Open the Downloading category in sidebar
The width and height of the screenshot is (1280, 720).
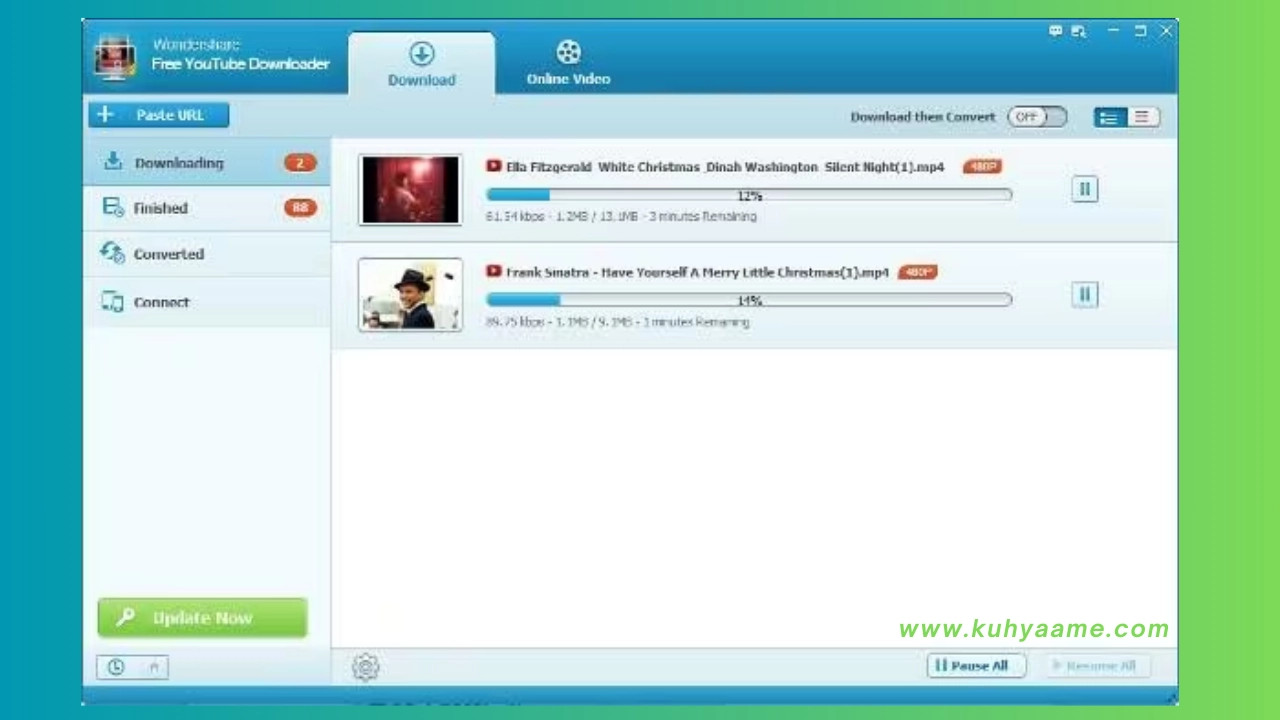point(206,162)
